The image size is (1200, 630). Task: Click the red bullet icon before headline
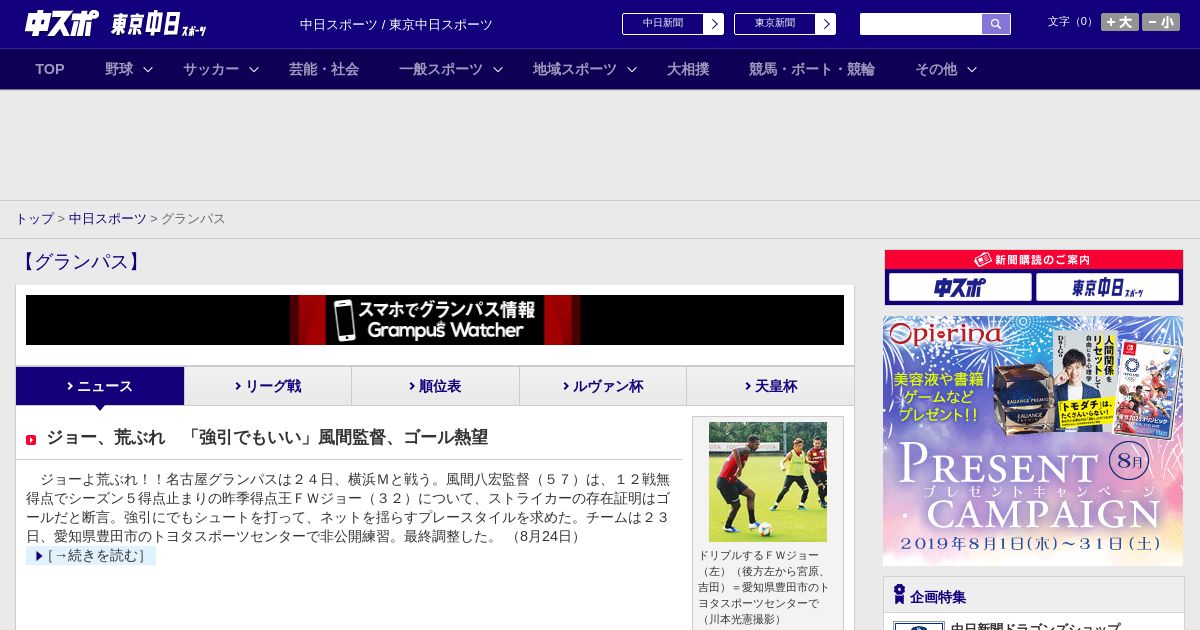tap(31, 439)
